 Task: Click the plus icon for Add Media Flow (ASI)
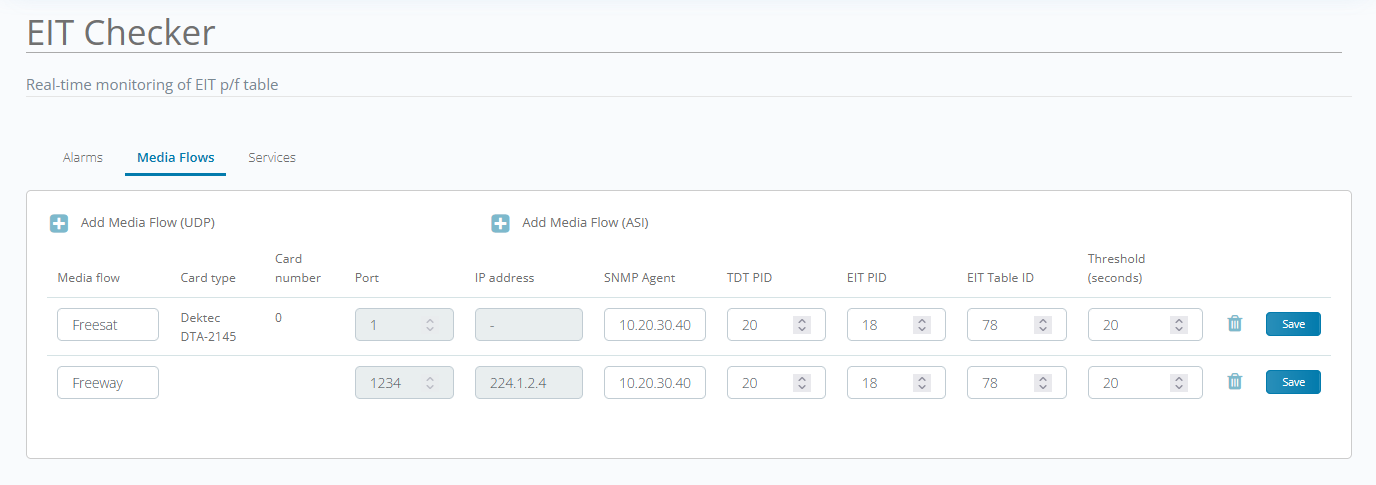tap(500, 223)
